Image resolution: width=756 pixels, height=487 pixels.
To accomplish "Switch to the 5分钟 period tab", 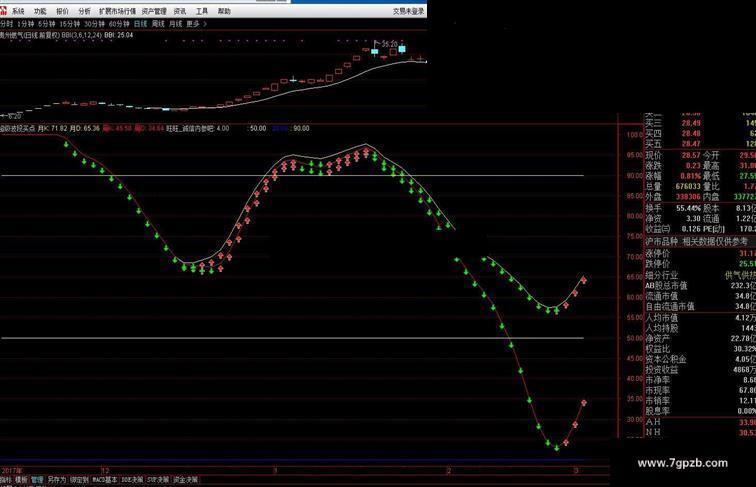I will pos(47,24).
